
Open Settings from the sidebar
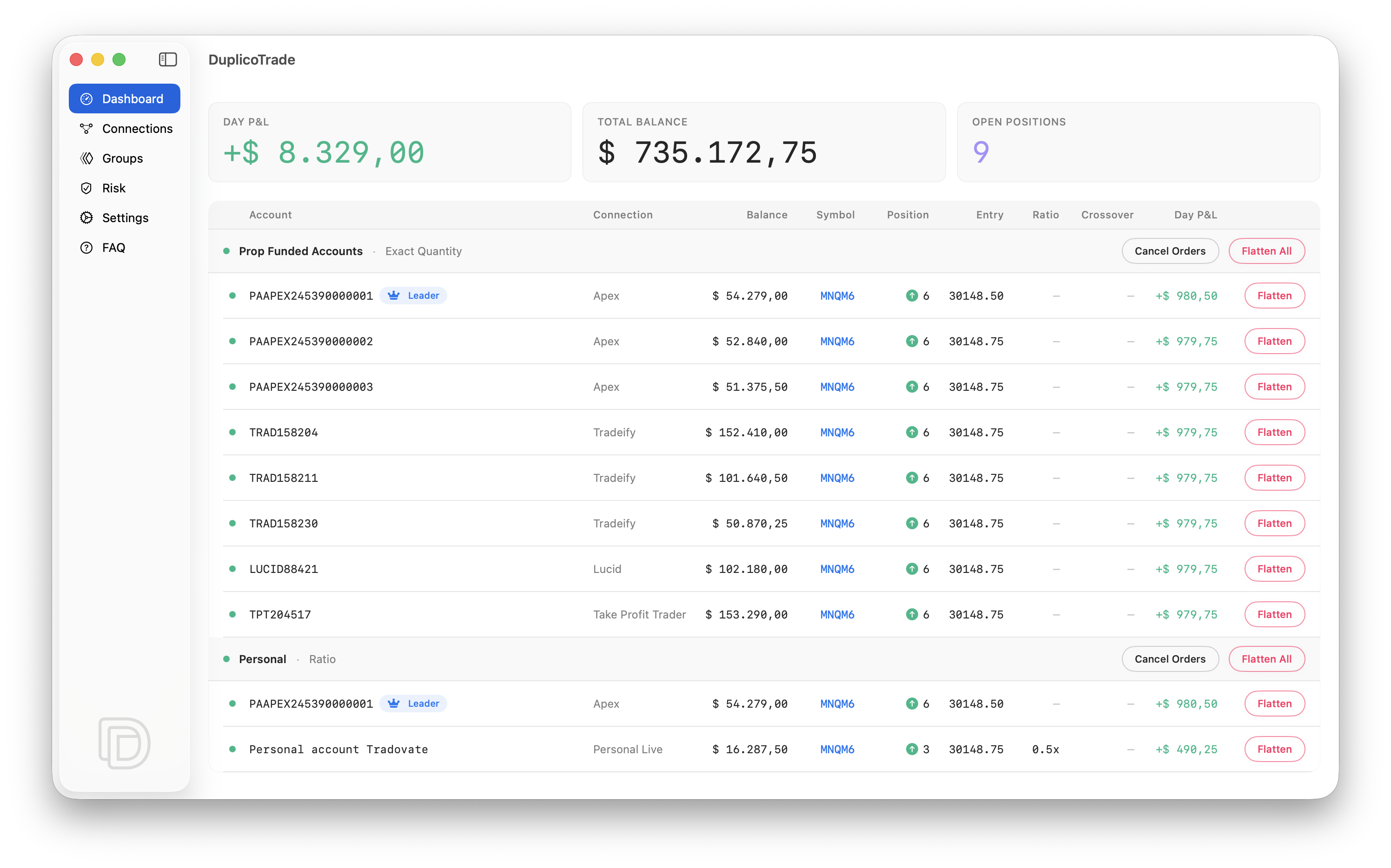click(124, 217)
